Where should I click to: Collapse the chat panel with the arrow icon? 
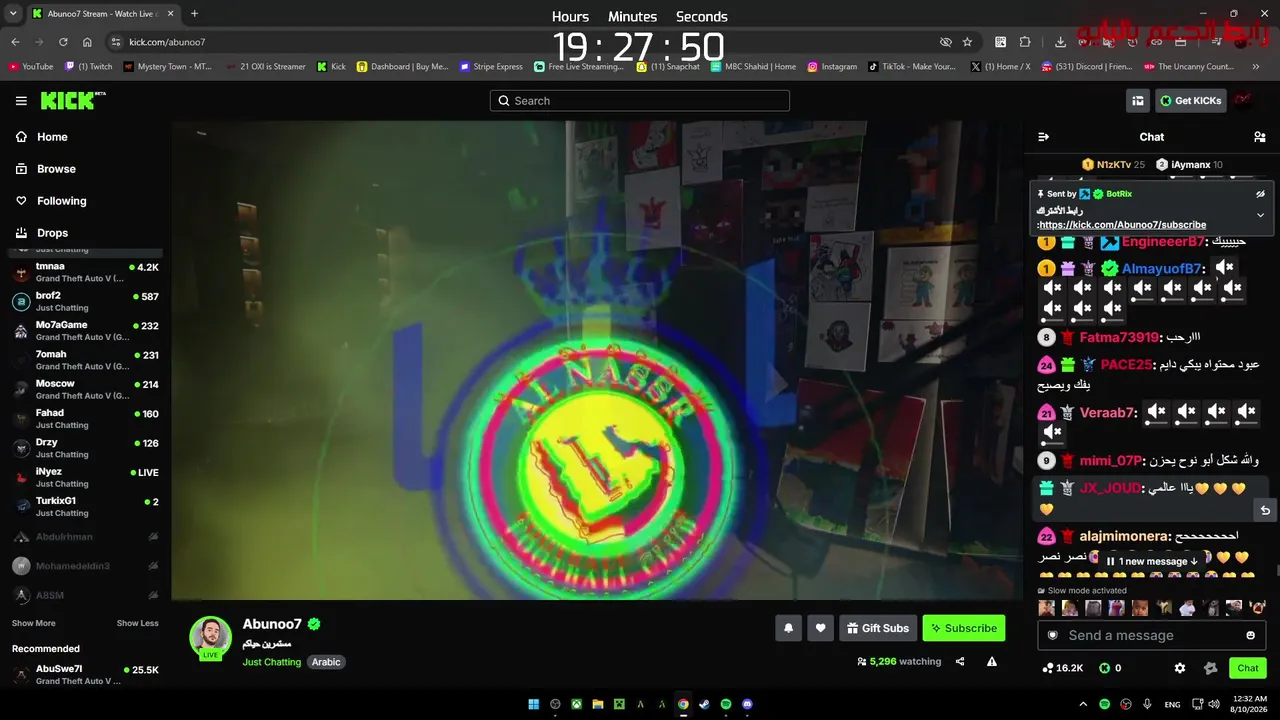(x=1043, y=137)
